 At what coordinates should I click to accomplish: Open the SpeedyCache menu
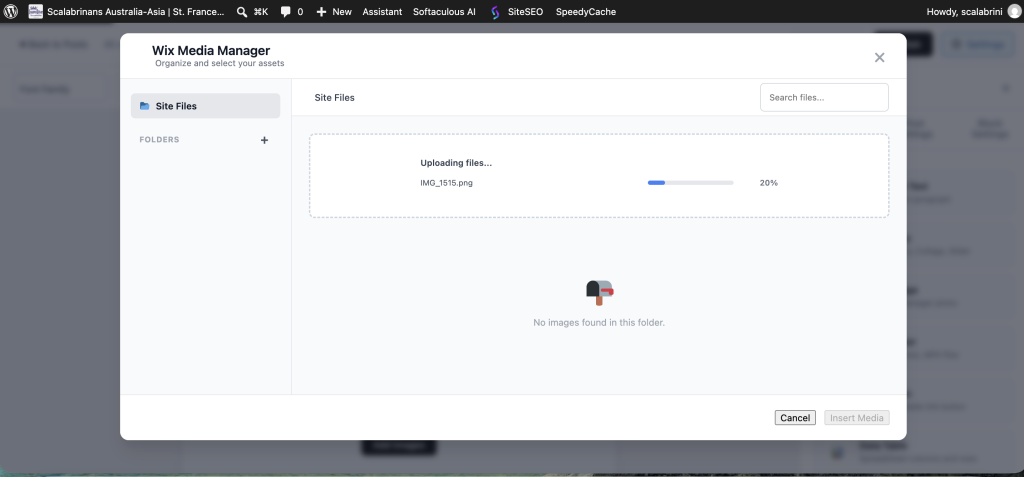point(586,12)
